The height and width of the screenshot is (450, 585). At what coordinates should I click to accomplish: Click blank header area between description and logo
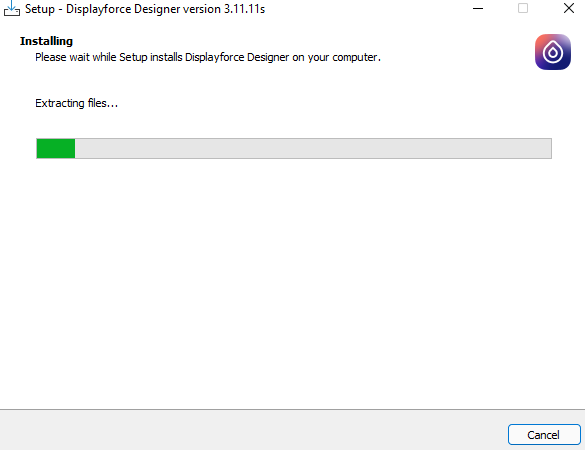tap(457, 52)
